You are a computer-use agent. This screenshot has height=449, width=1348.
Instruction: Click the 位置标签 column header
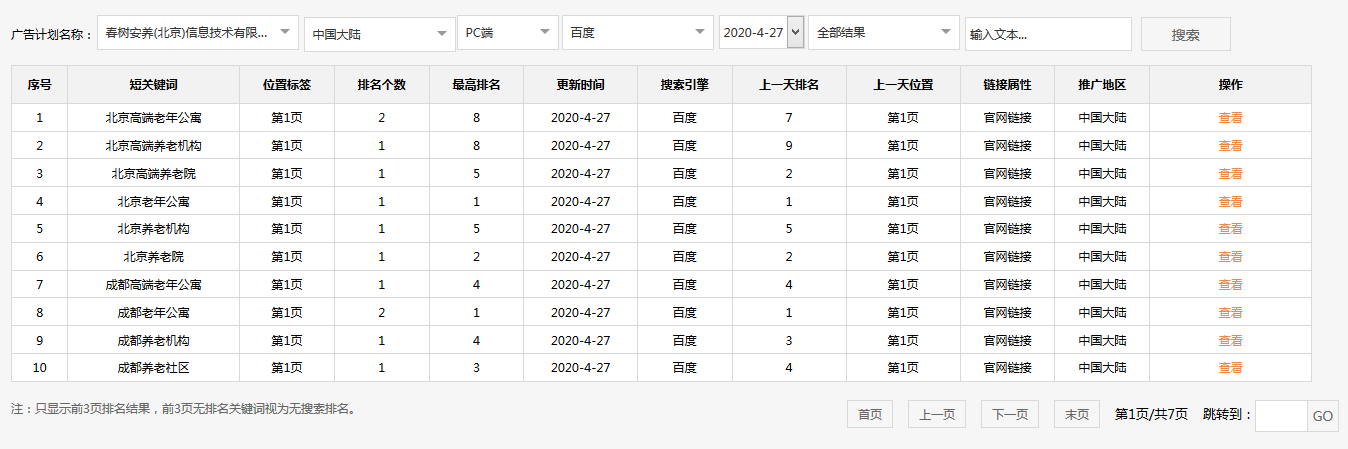287,85
